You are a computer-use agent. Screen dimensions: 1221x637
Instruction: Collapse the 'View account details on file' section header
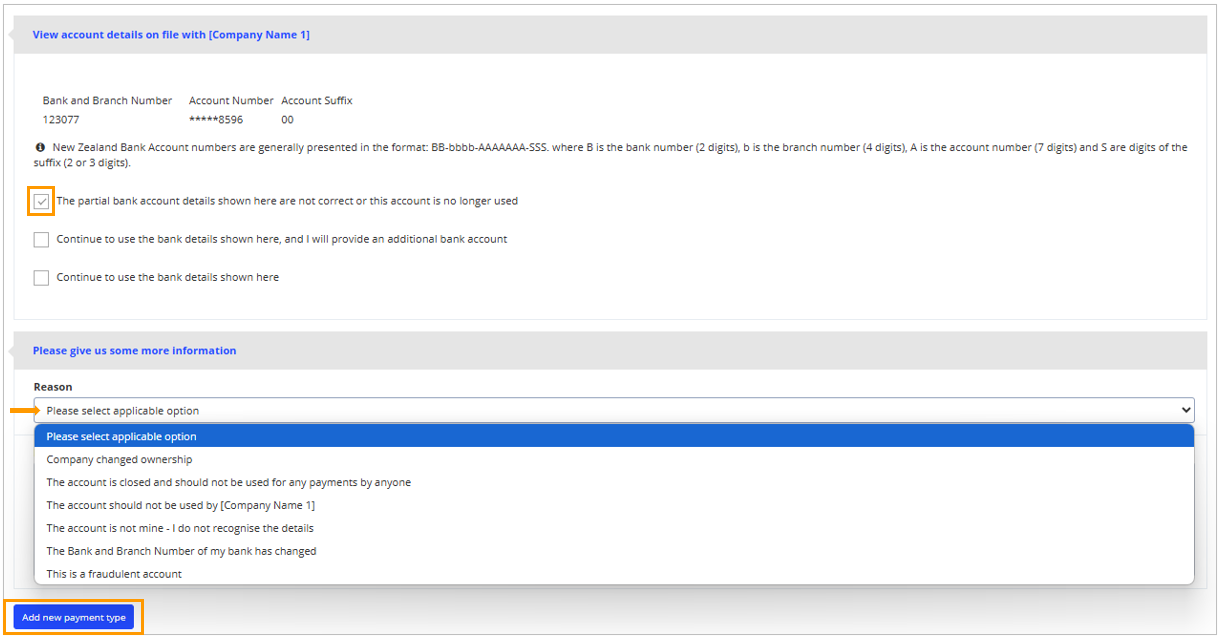pos(171,35)
